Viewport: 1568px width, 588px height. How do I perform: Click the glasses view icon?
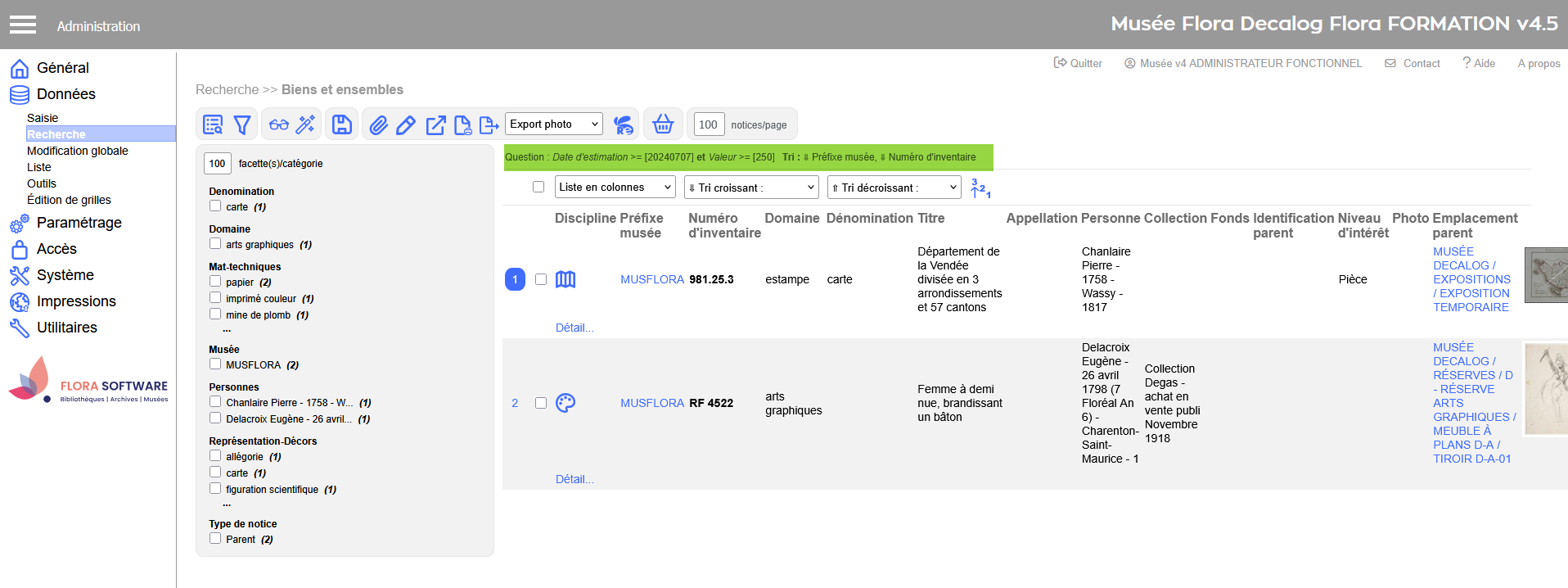[x=279, y=124]
